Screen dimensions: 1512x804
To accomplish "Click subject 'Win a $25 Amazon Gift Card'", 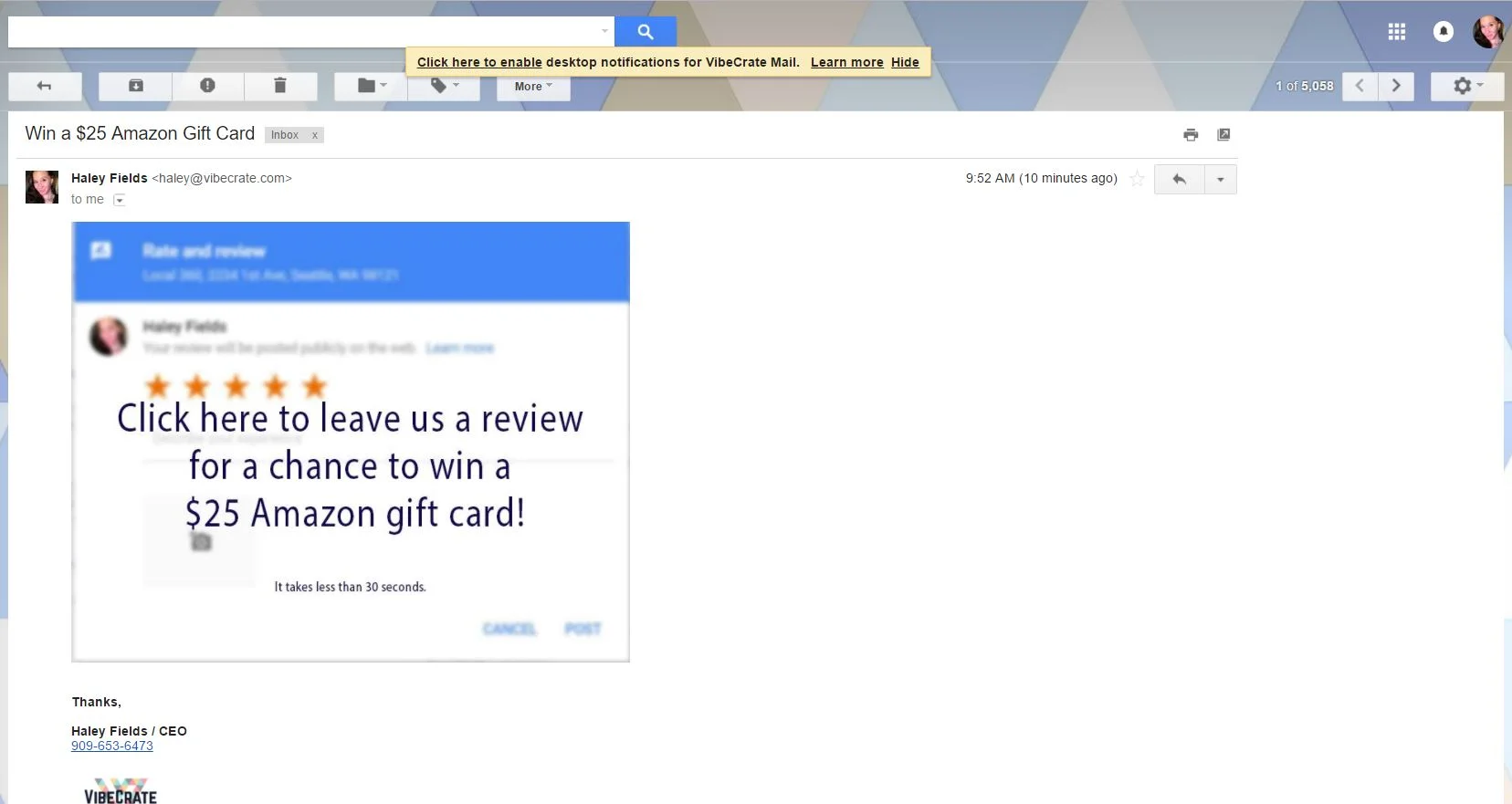I will click(140, 133).
